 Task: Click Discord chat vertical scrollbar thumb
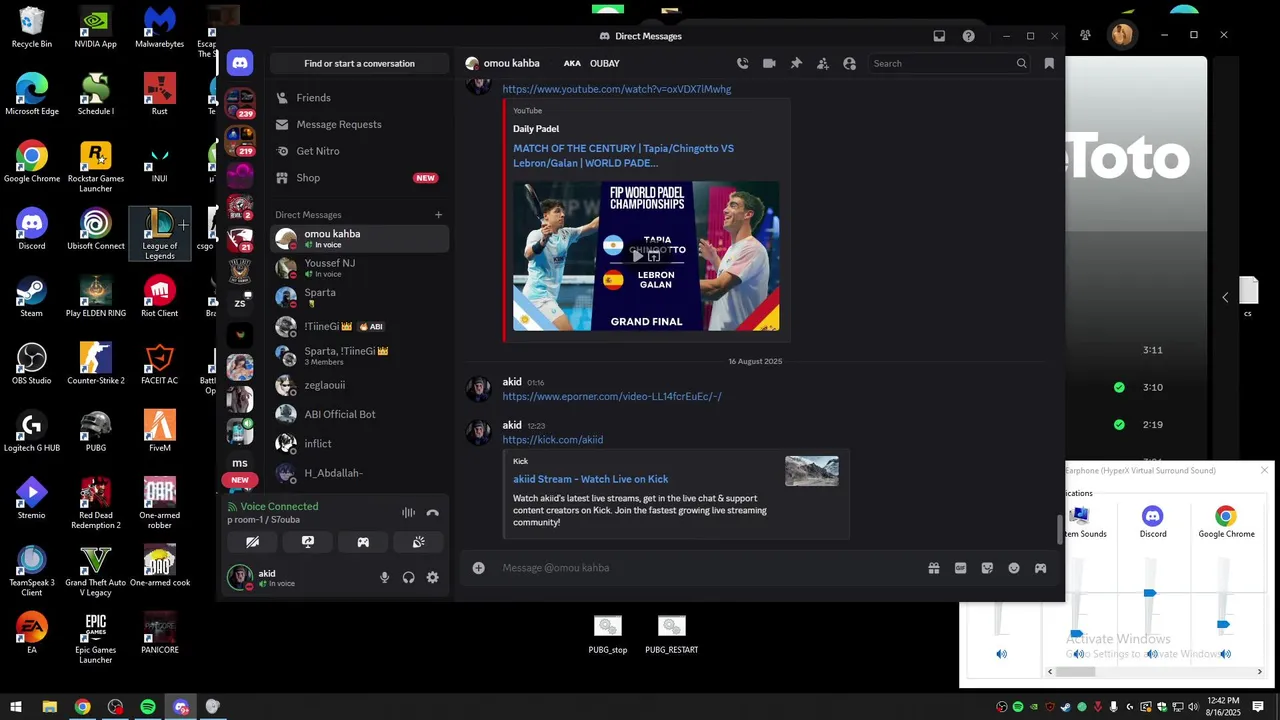pos(1060,529)
